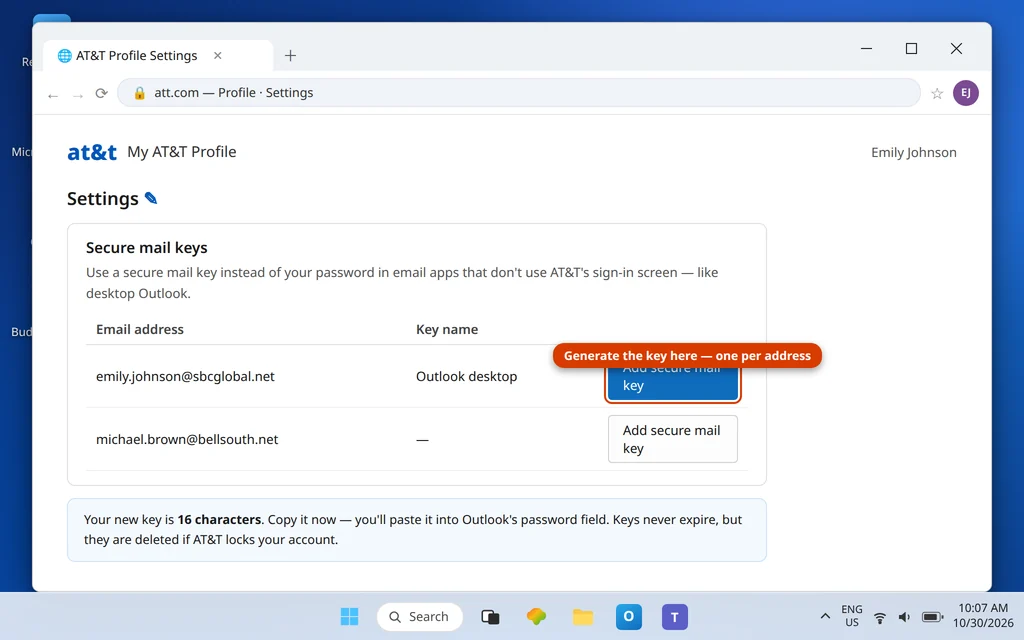The width and height of the screenshot is (1024, 640).
Task: Click the 16 characters bold text
Action: point(219,519)
